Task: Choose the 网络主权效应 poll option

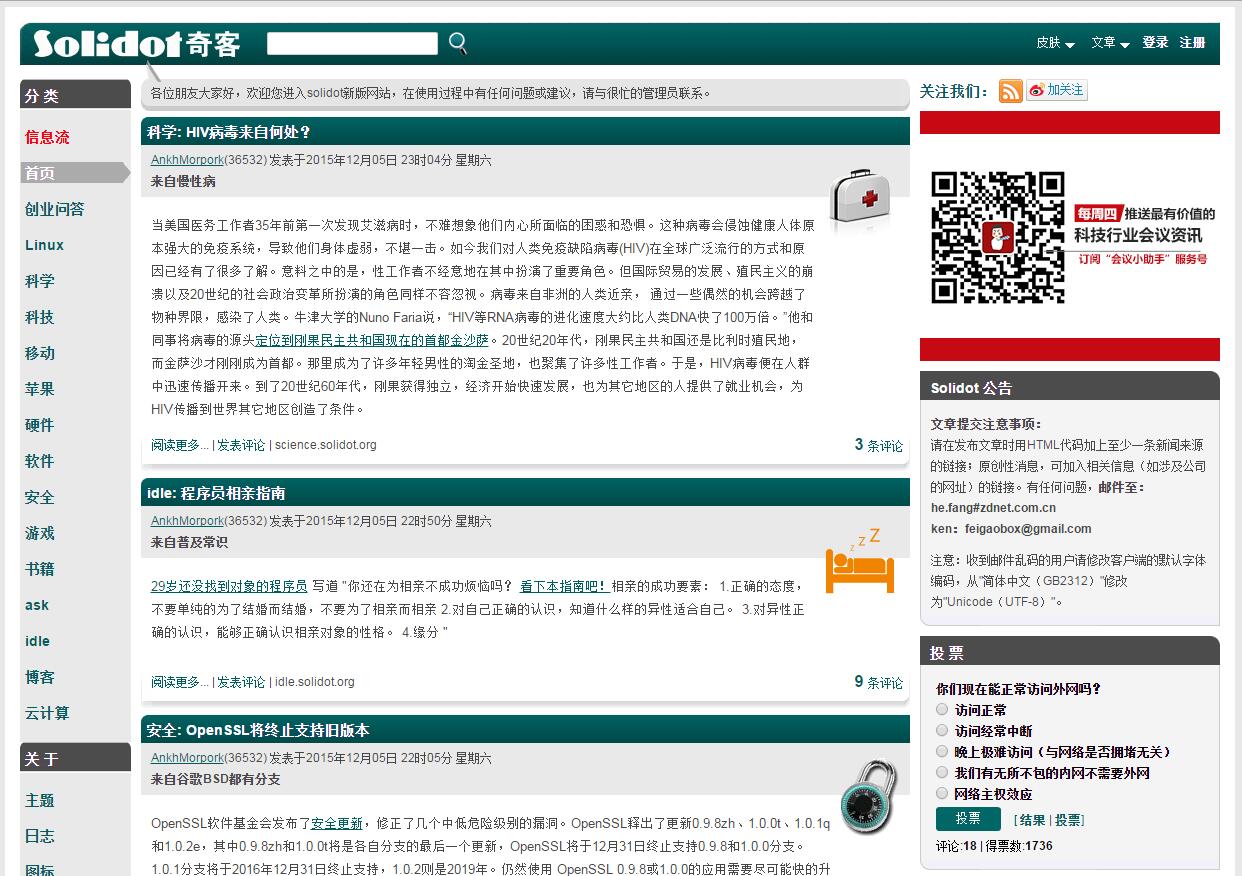Action: coord(941,793)
